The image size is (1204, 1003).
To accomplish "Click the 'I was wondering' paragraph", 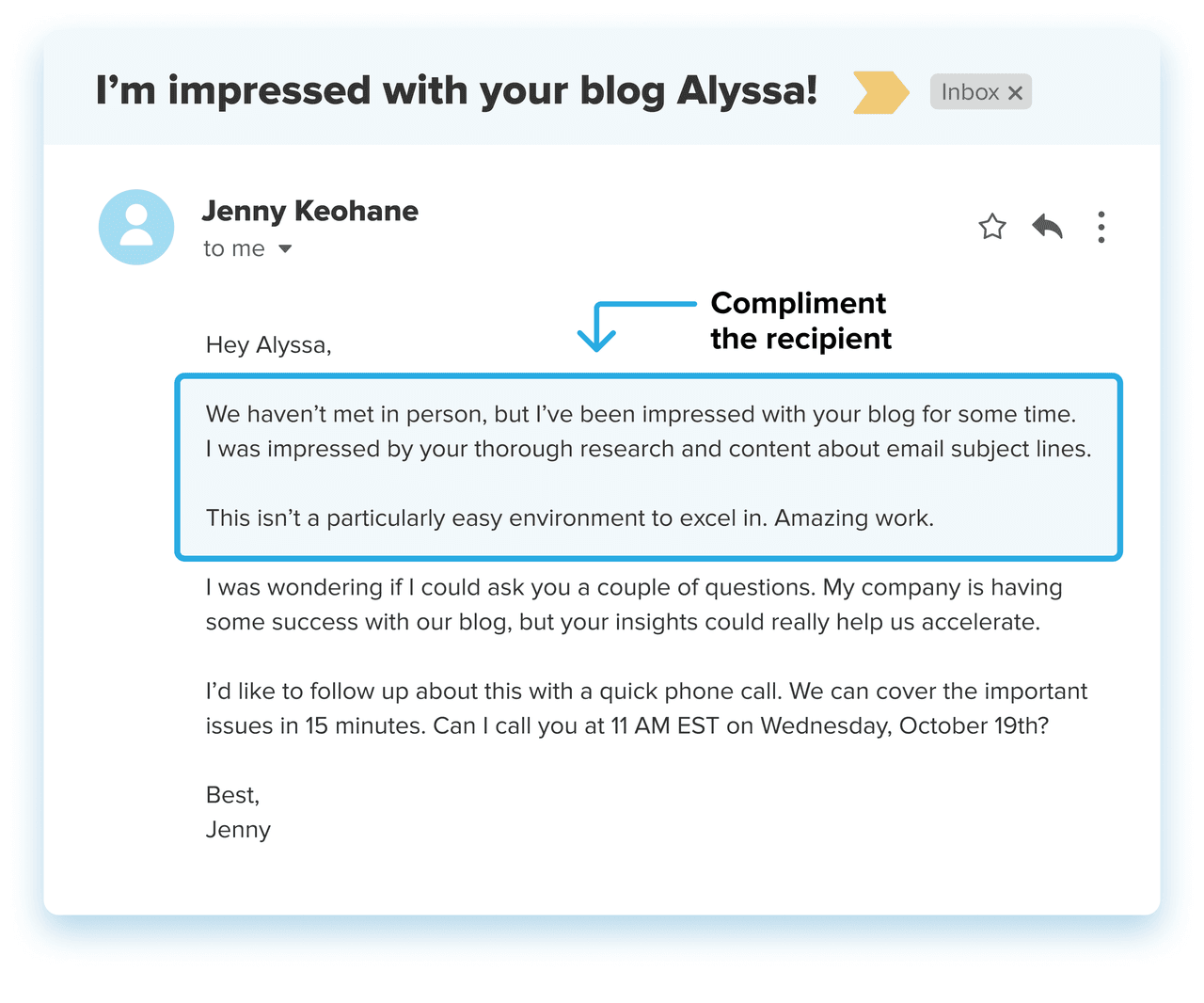I will tap(633, 604).
